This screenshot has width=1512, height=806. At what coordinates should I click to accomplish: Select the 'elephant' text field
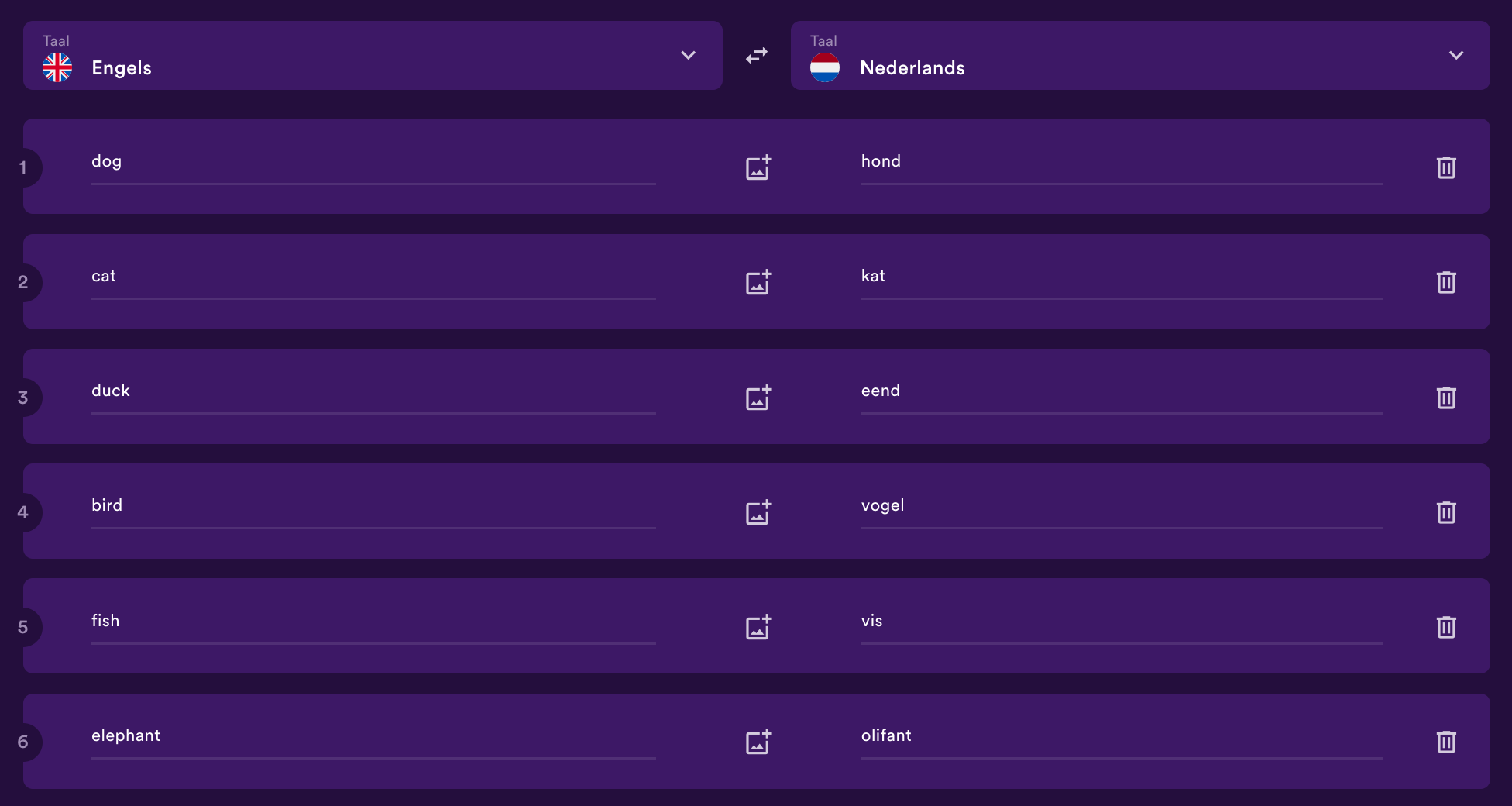373,737
